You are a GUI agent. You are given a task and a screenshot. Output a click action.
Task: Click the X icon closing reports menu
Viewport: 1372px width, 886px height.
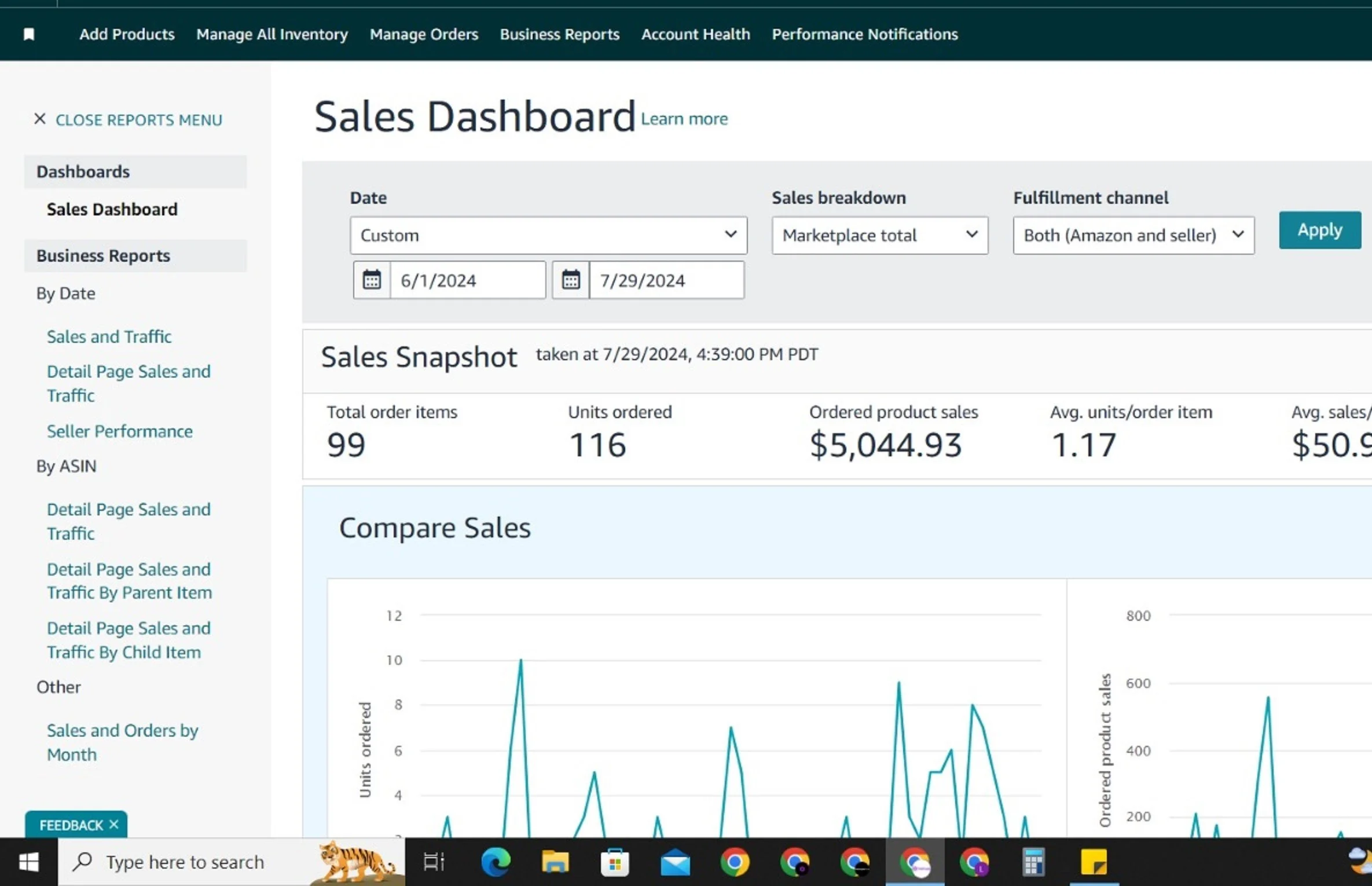[39, 119]
